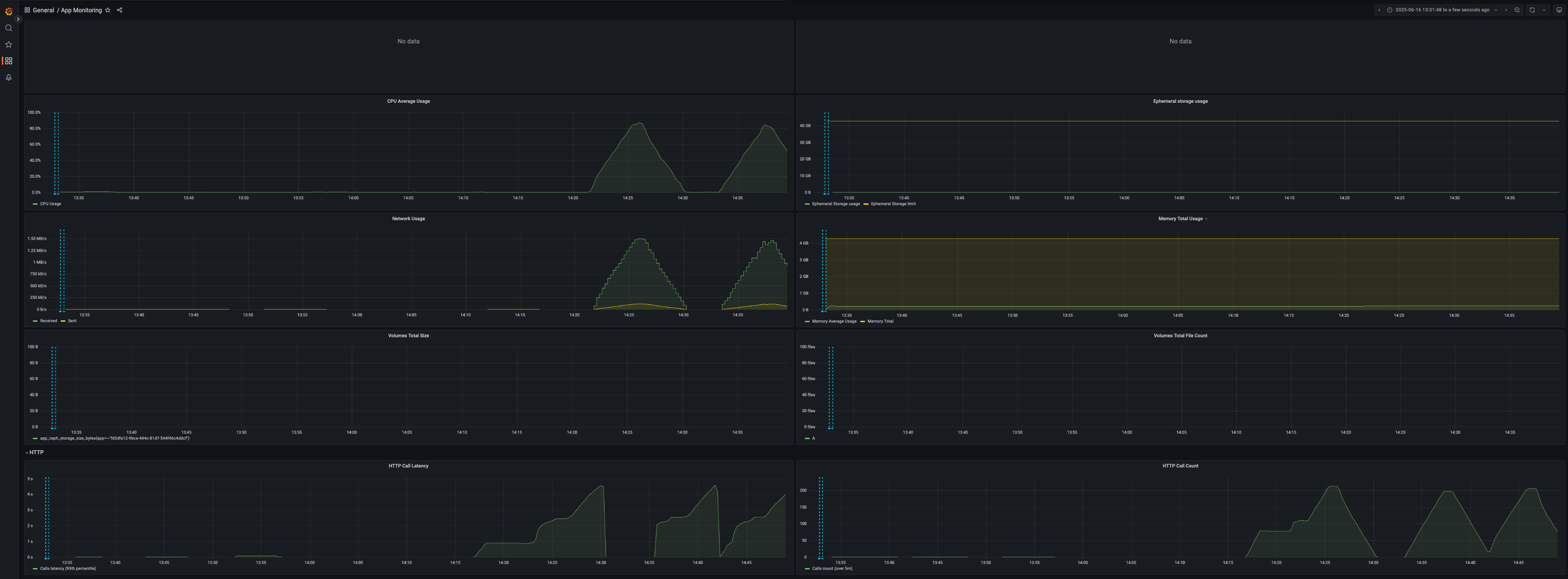Share the App Monitoring dashboard
The width and height of the screenshot is (1568, 579).
119,11
